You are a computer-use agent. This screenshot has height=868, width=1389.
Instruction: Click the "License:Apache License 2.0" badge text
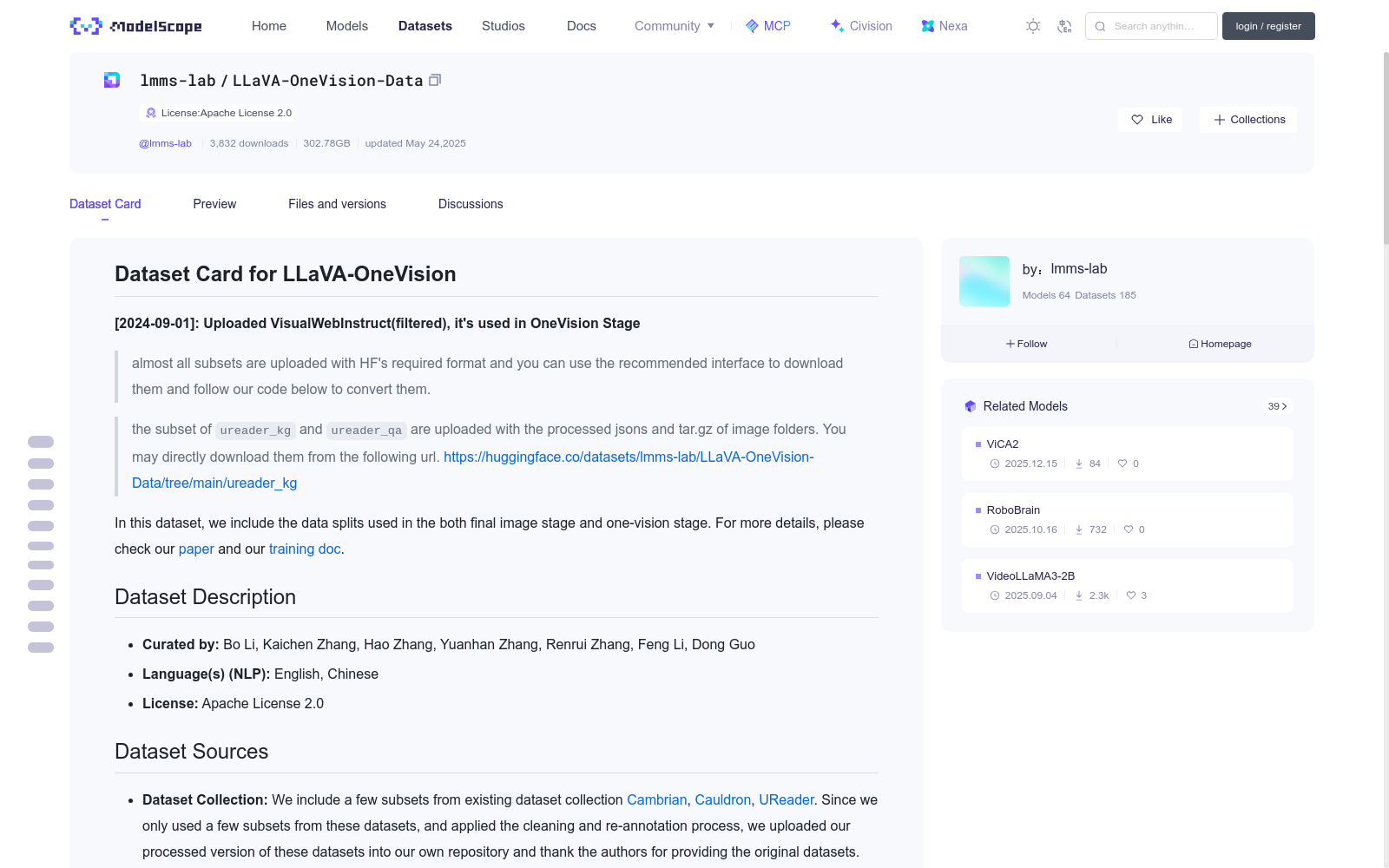click(227, 113)
